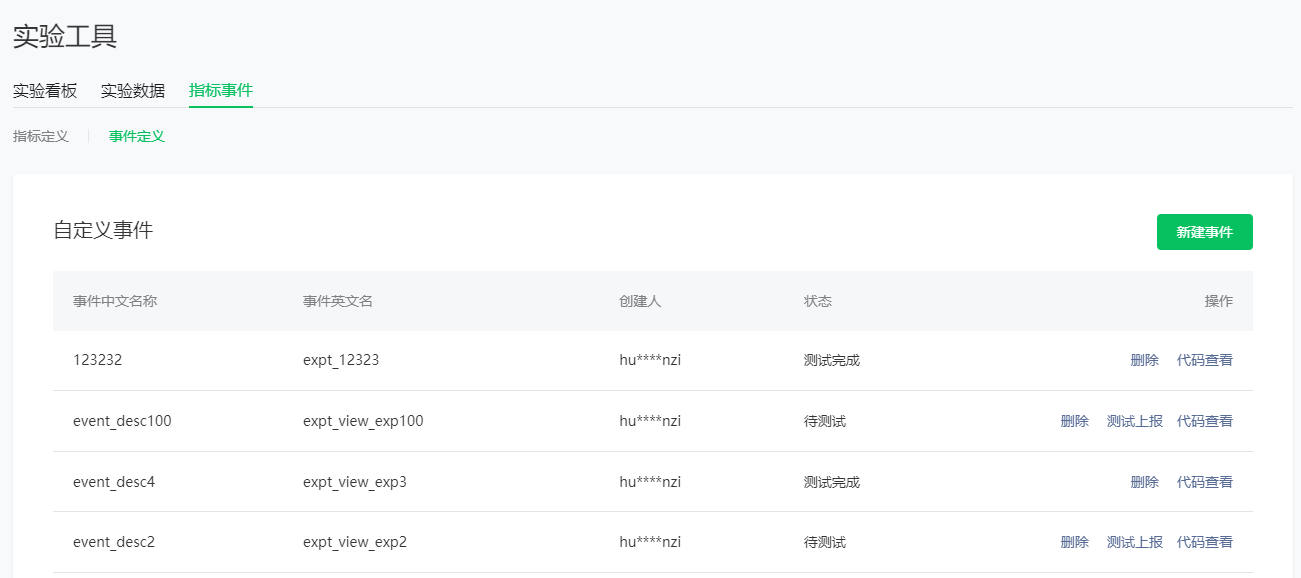Click 测试上报 for event_desc100
Screen dimensions: 1301x578
pos(1134,421)
